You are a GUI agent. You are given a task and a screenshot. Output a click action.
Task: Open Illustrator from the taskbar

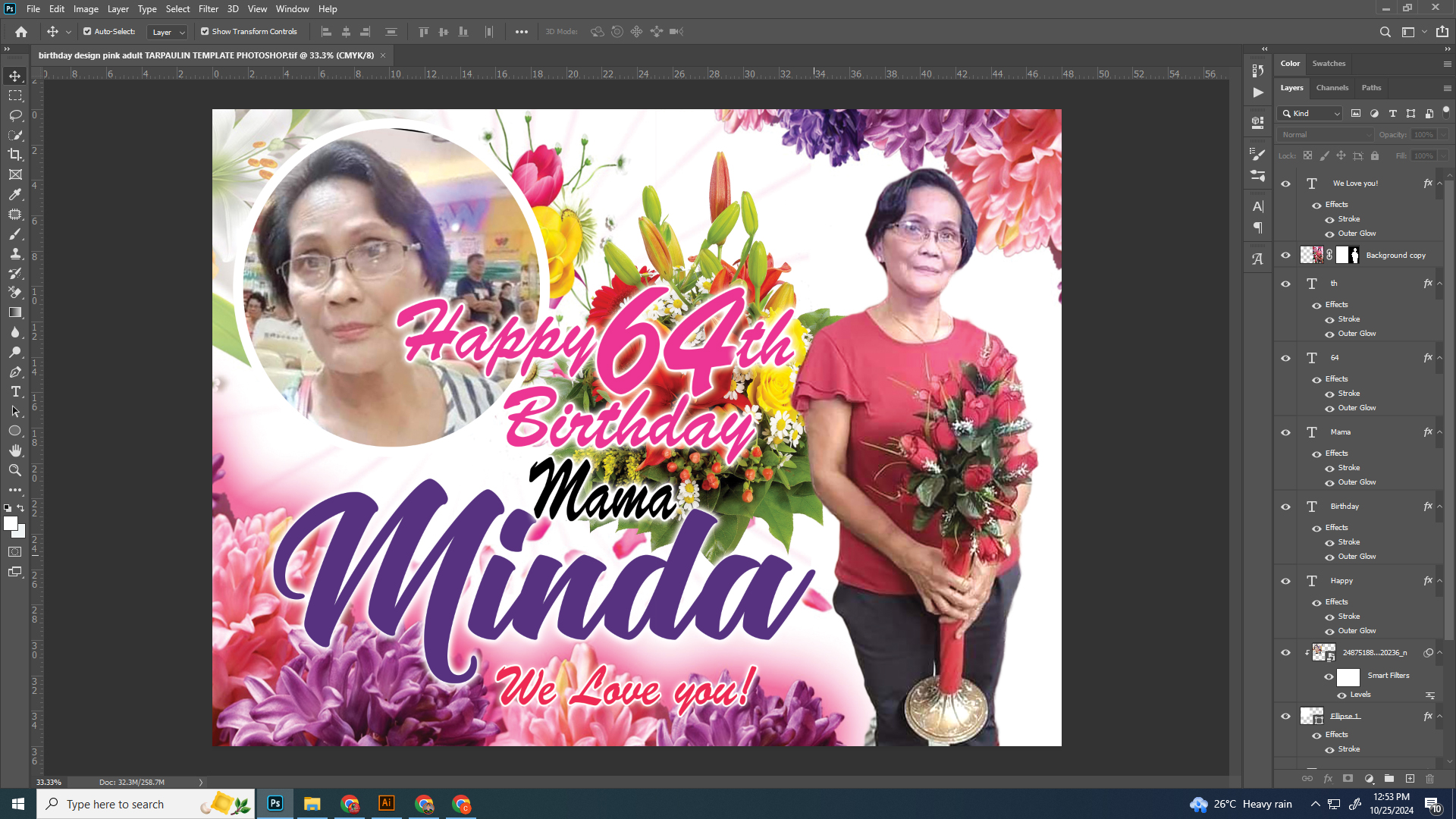coord(386,803)
